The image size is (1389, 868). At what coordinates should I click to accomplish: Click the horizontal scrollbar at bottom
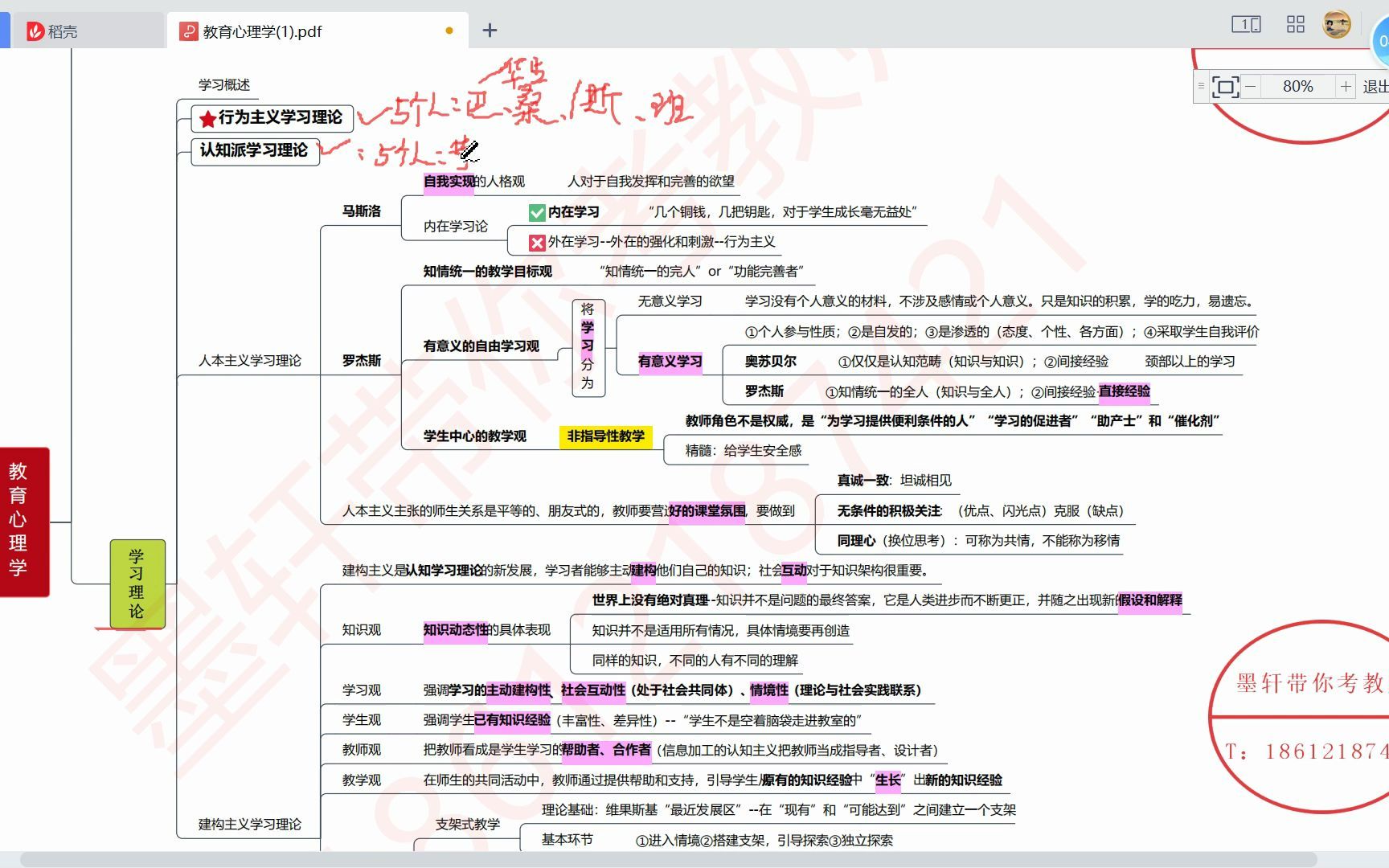tap(669, 860)
